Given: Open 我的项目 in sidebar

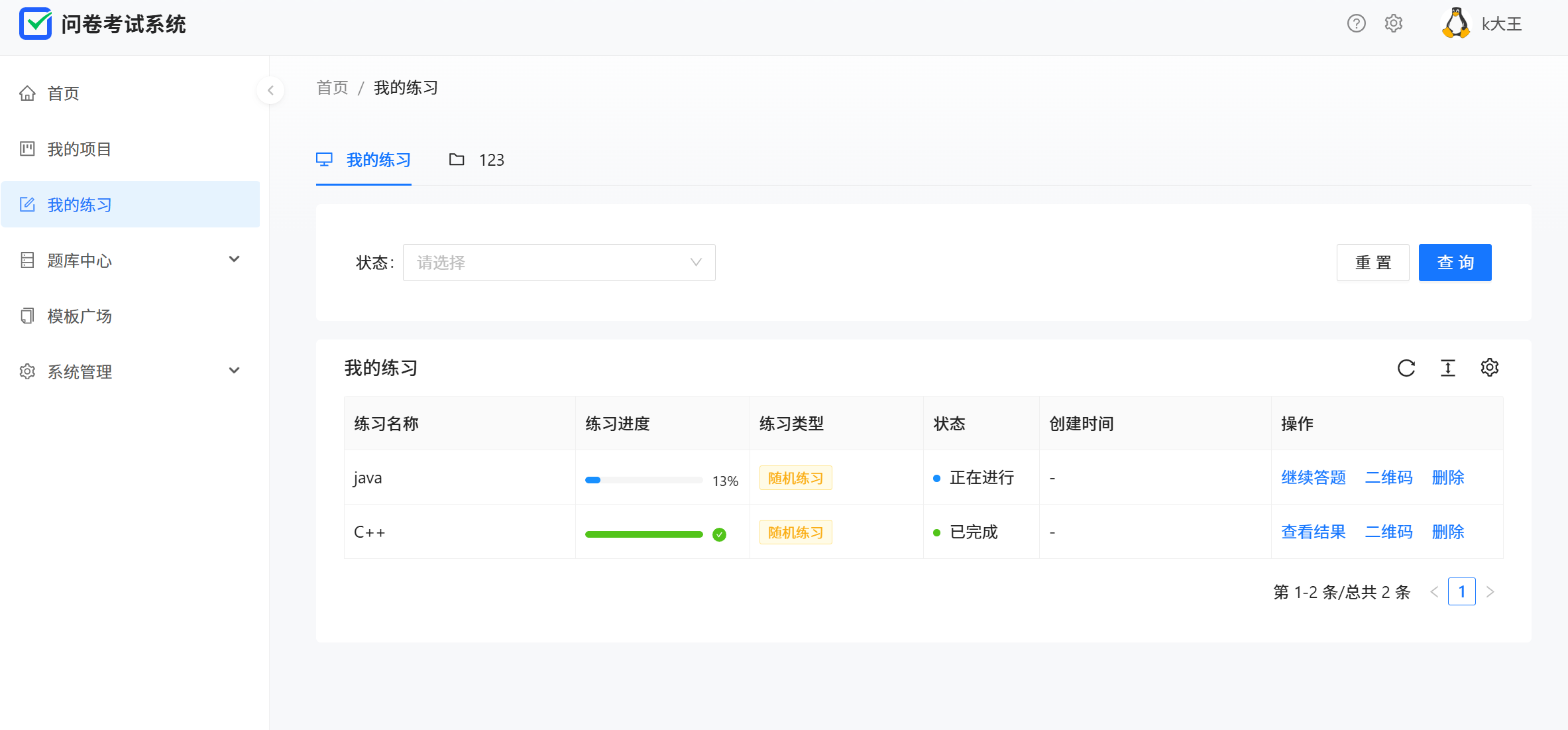Looking at the screenshot, I should pos(80,149).
